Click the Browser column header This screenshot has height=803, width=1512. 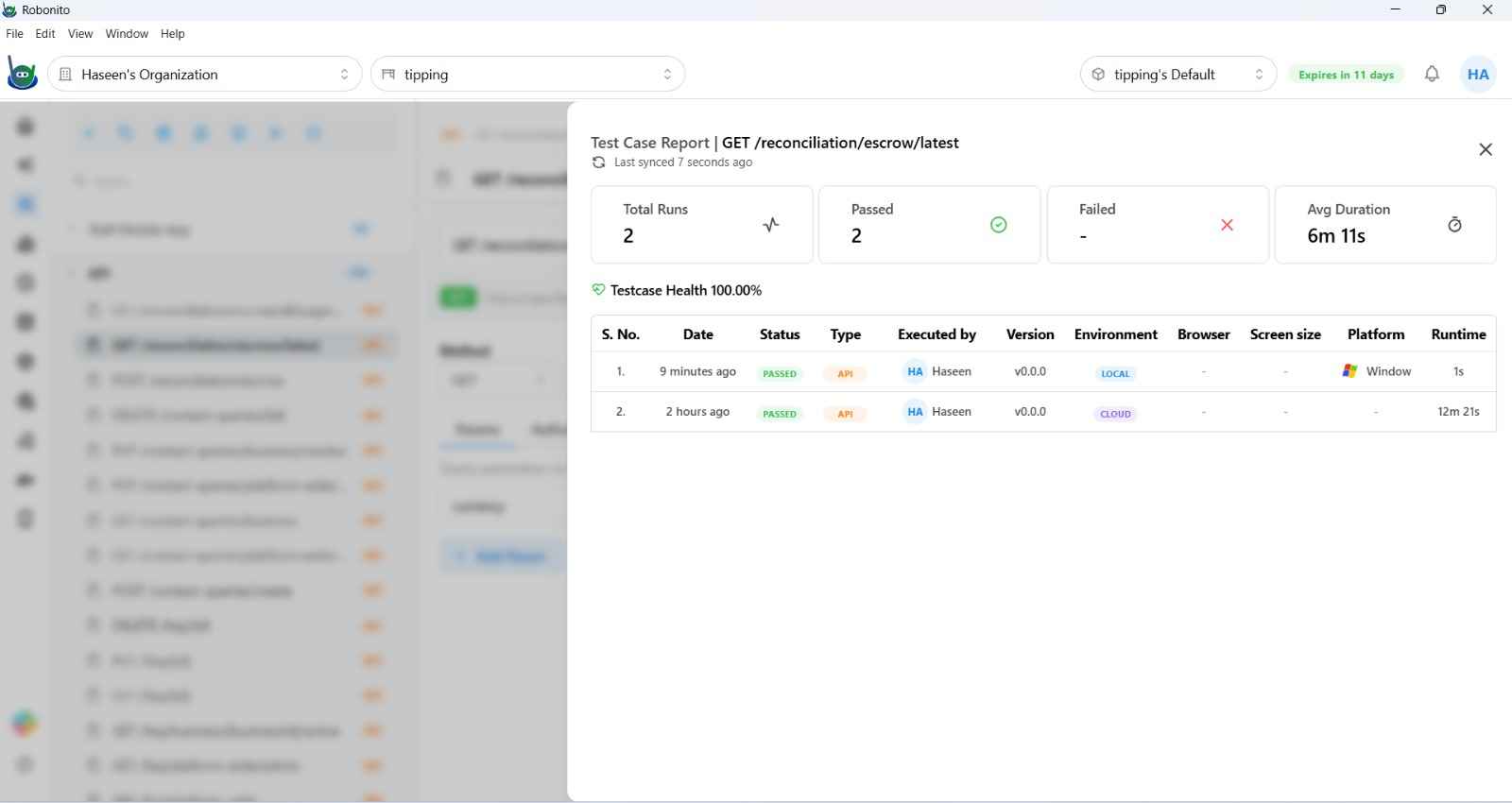[x=1204, y=334]
